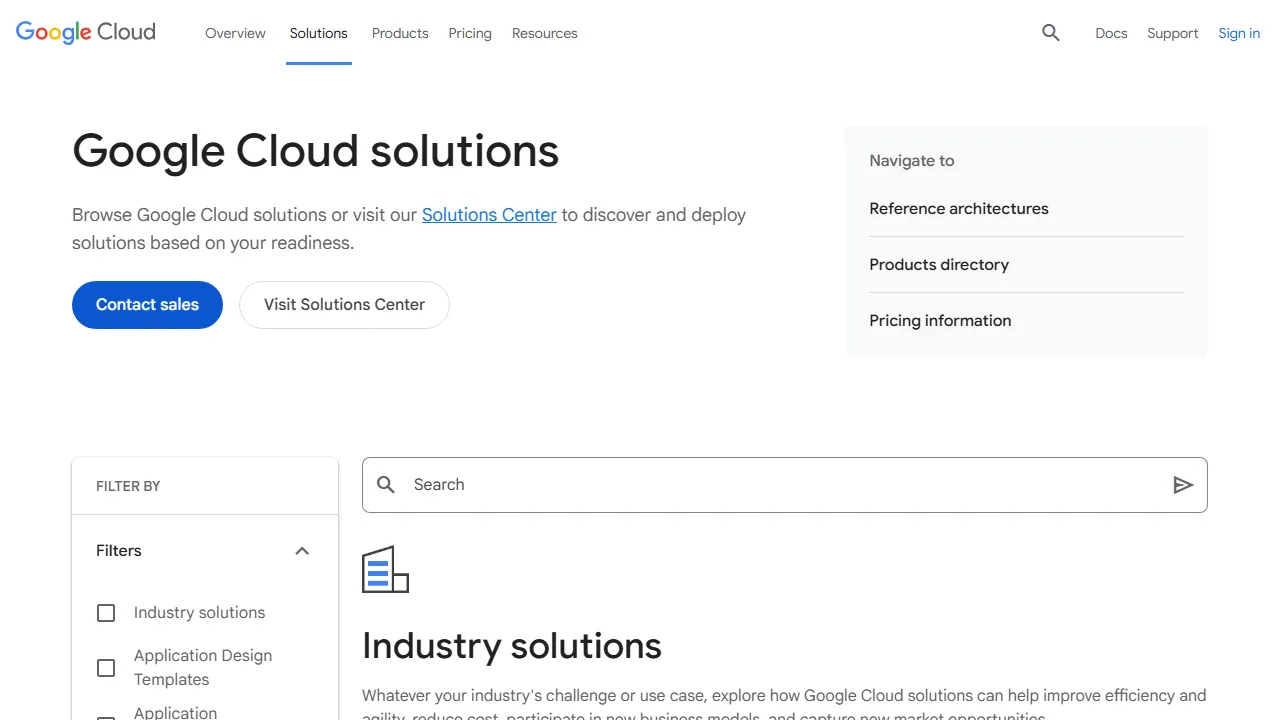The width and height of the screenshot is (1280, 720).
Task: Click the Navigate to label
Action: (912, 161)
